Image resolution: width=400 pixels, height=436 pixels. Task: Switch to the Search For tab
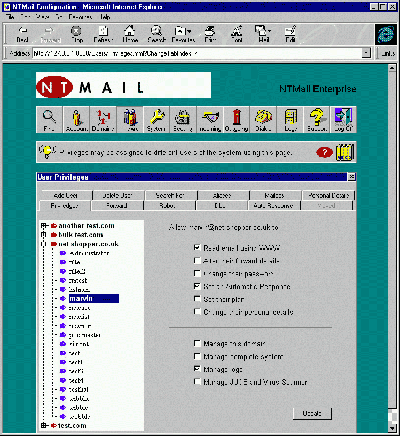pos(170,195)
